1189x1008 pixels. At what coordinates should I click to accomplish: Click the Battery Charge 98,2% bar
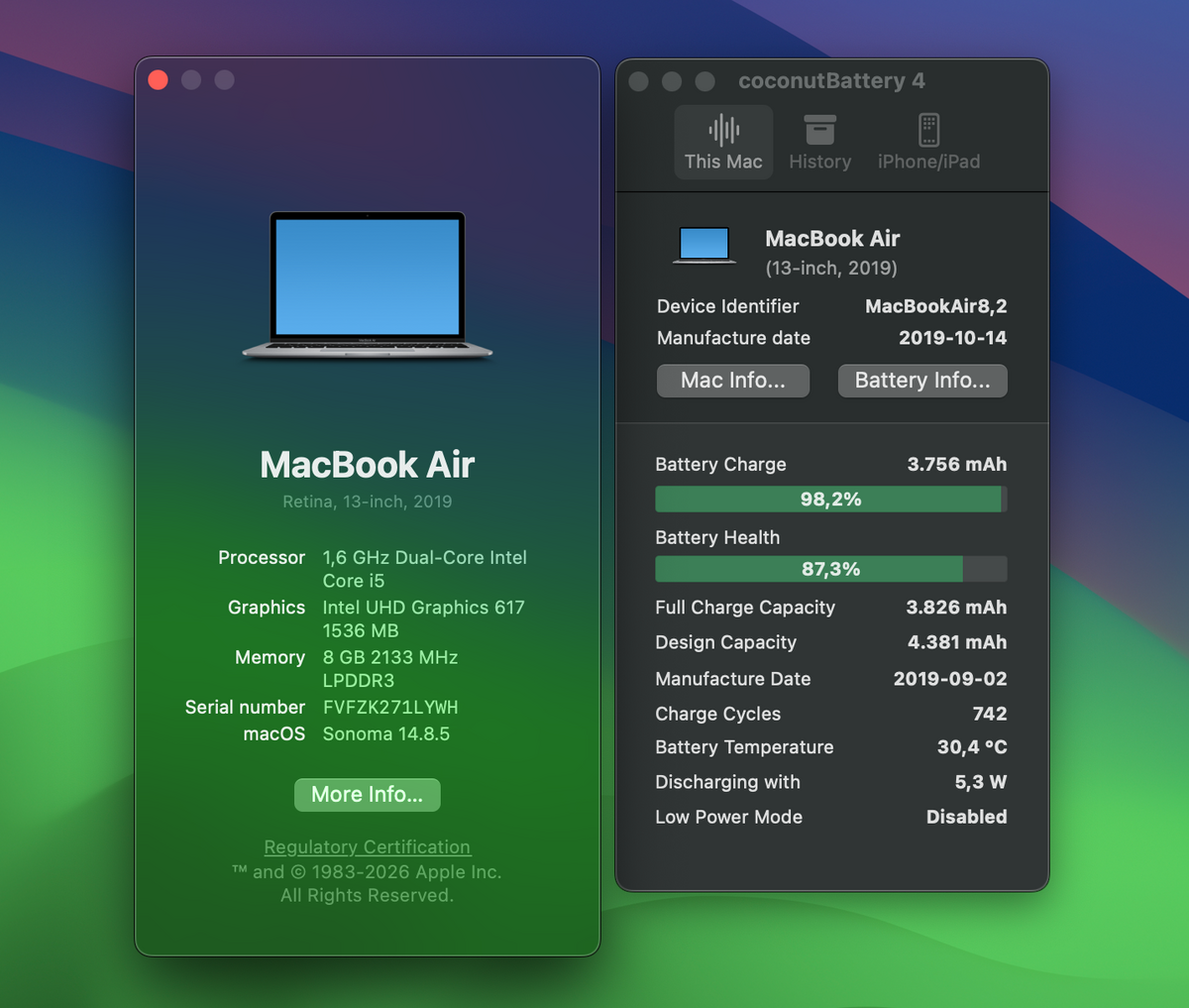click(x=830, y=500)
